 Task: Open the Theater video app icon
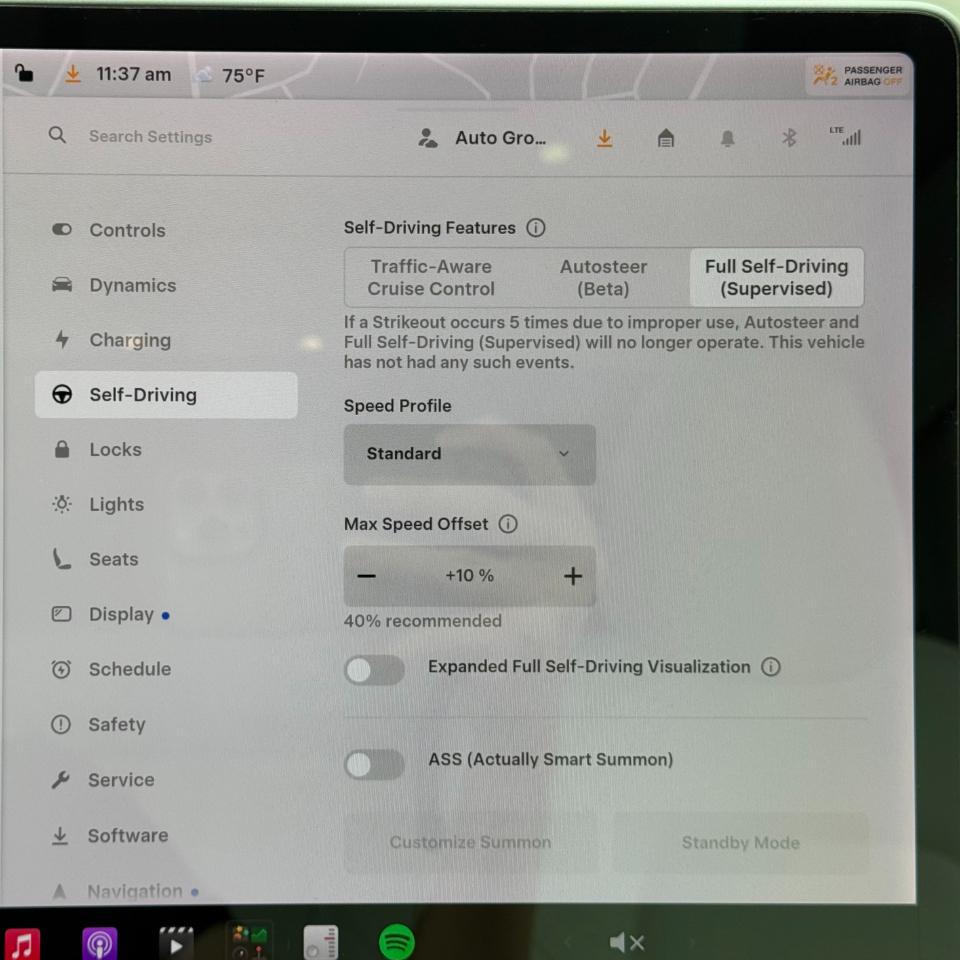click(176, 943)
